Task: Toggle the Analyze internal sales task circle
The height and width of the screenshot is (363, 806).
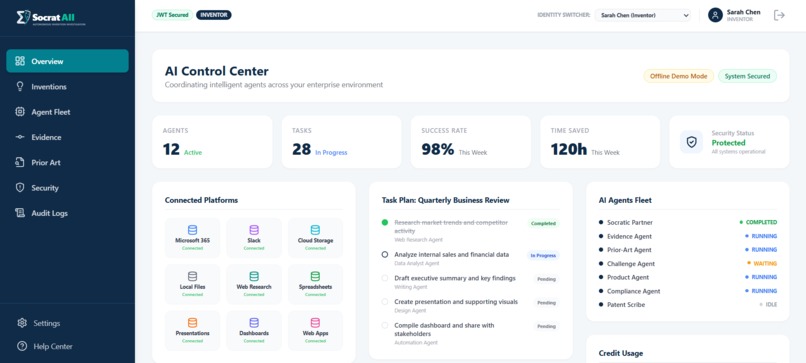Action: (x=384, y=255)
